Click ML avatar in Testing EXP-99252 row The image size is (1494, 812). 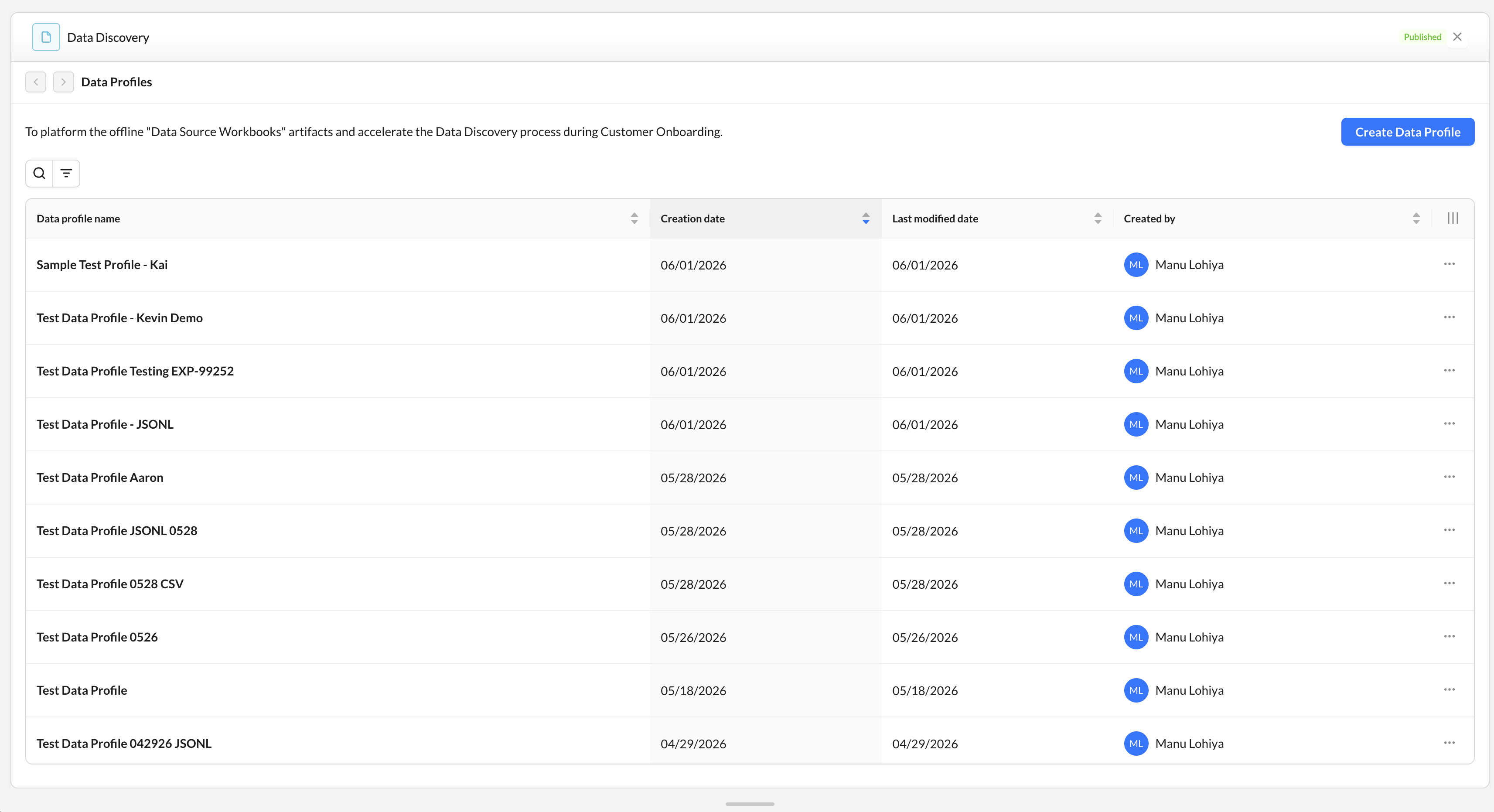coord(1136,371)
